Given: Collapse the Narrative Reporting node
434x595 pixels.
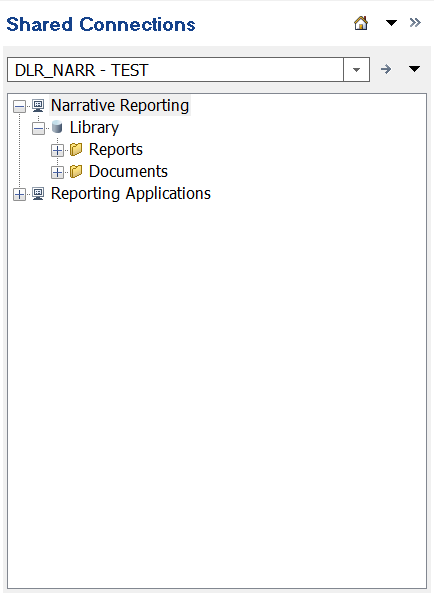Looking at the screenshot, I should 19,106.
